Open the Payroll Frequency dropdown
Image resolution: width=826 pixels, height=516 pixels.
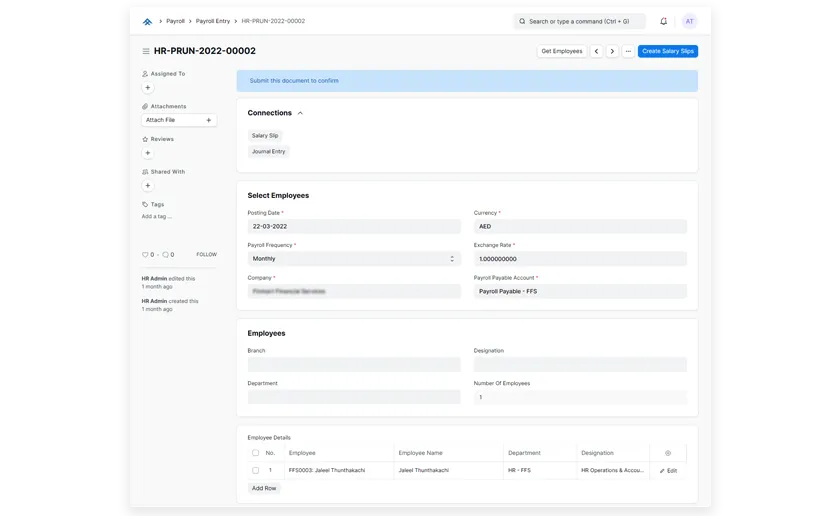tap(353, 259)
